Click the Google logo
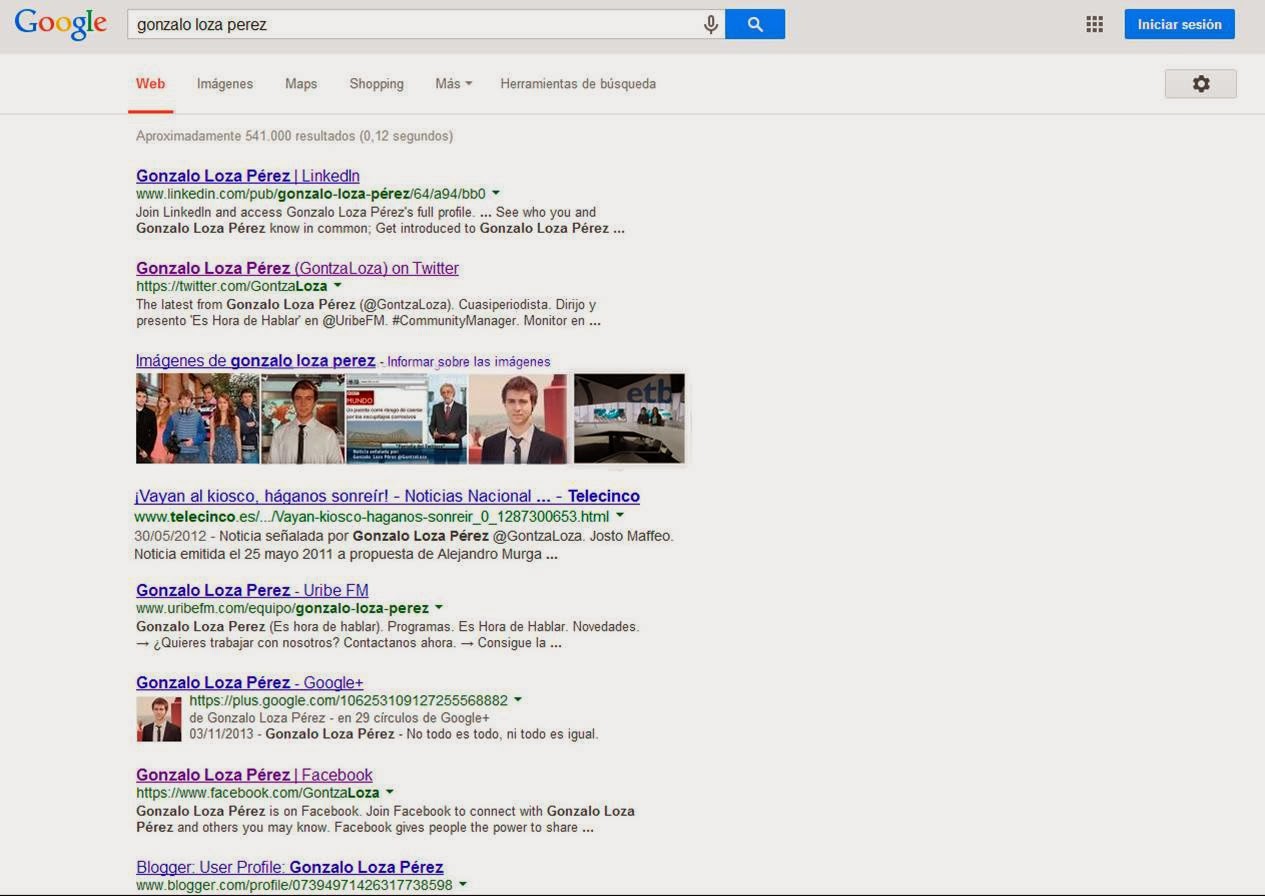This screenshot has width=1265, height=896. (61, 24)
